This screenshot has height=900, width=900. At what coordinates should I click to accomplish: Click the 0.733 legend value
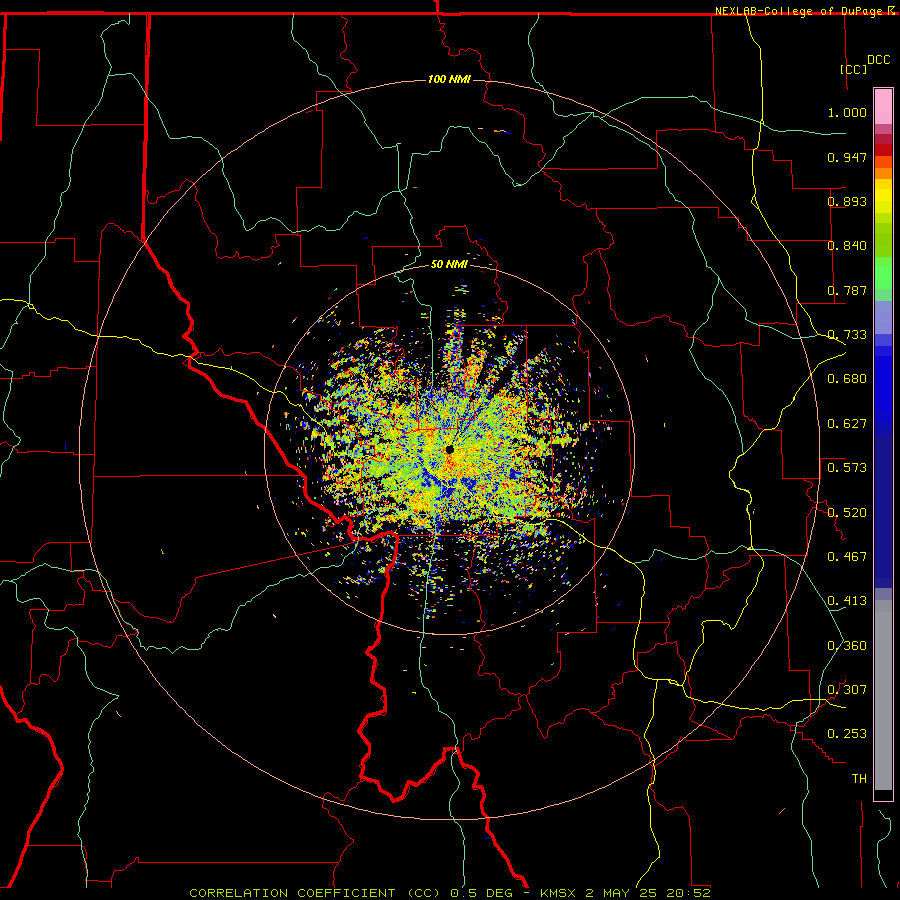pyautogui.click(x=847, y=335)
